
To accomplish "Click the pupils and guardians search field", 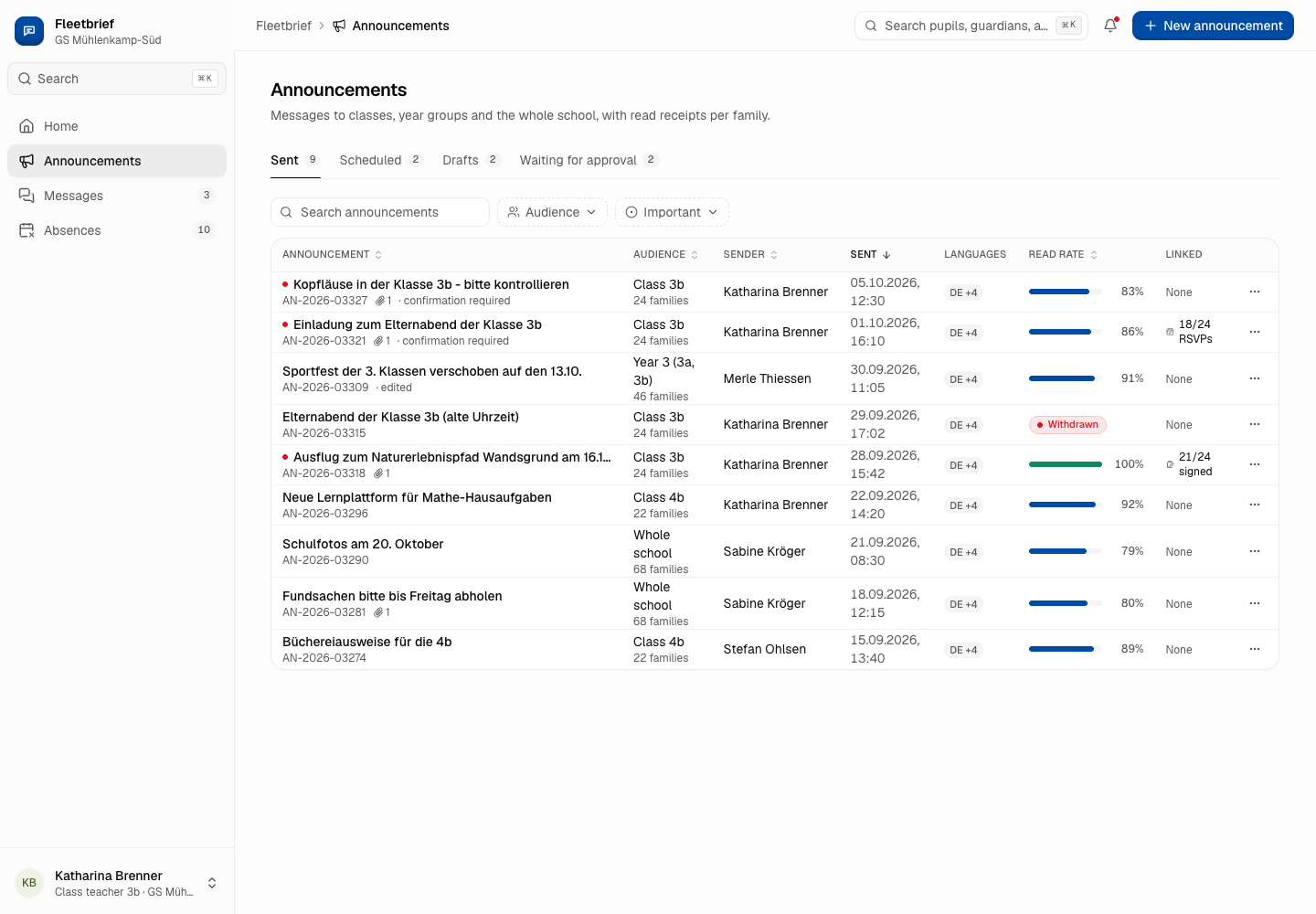I will [971, 26].
